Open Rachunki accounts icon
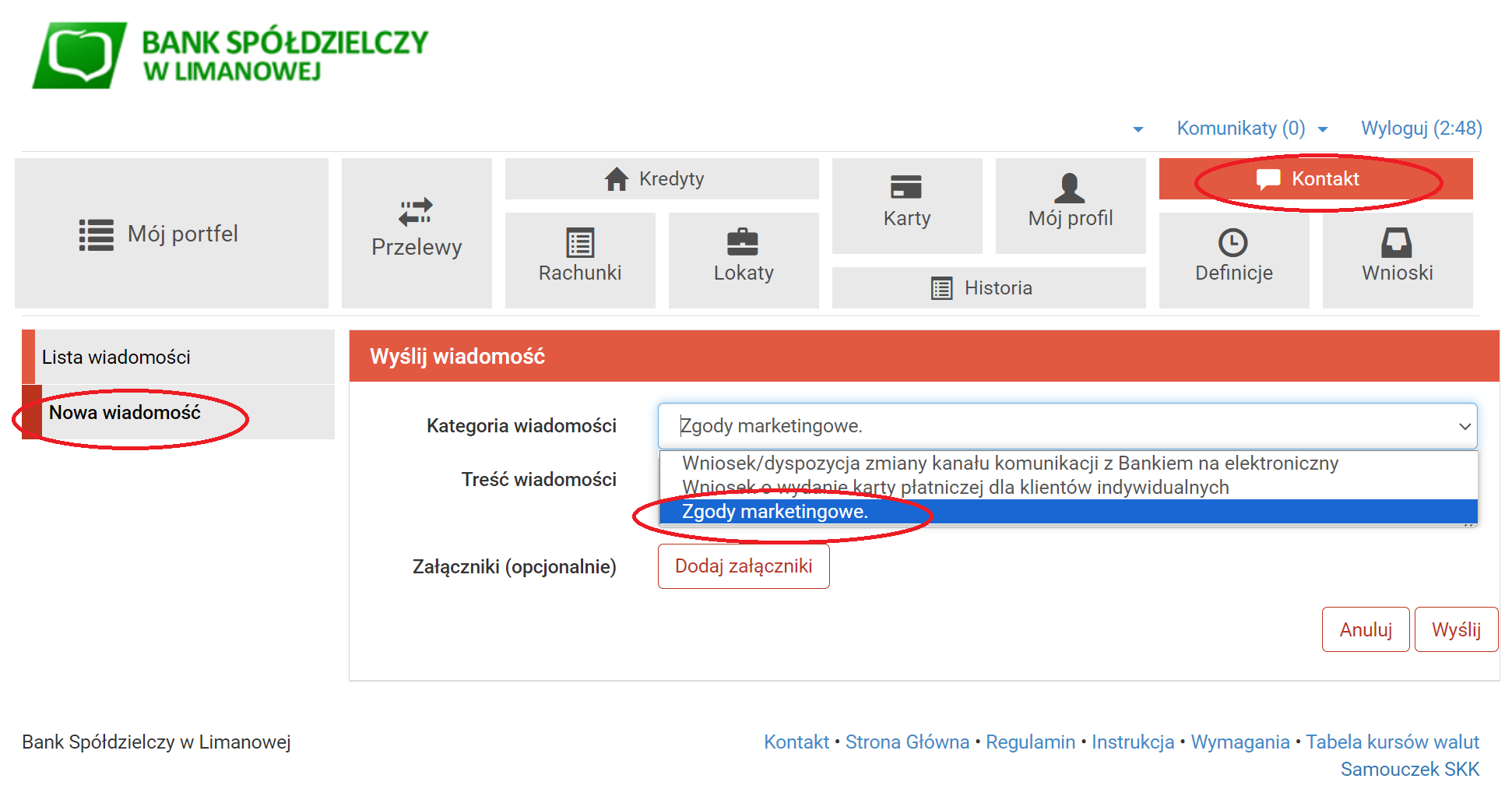This screenshot has width=1512, height=807. pos(580,243)
